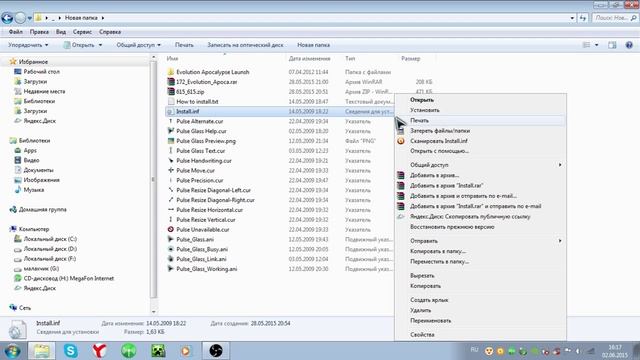
Task: Click the 172_Evolution_Apoca.rar archive icon
Action: pos(171,82)
